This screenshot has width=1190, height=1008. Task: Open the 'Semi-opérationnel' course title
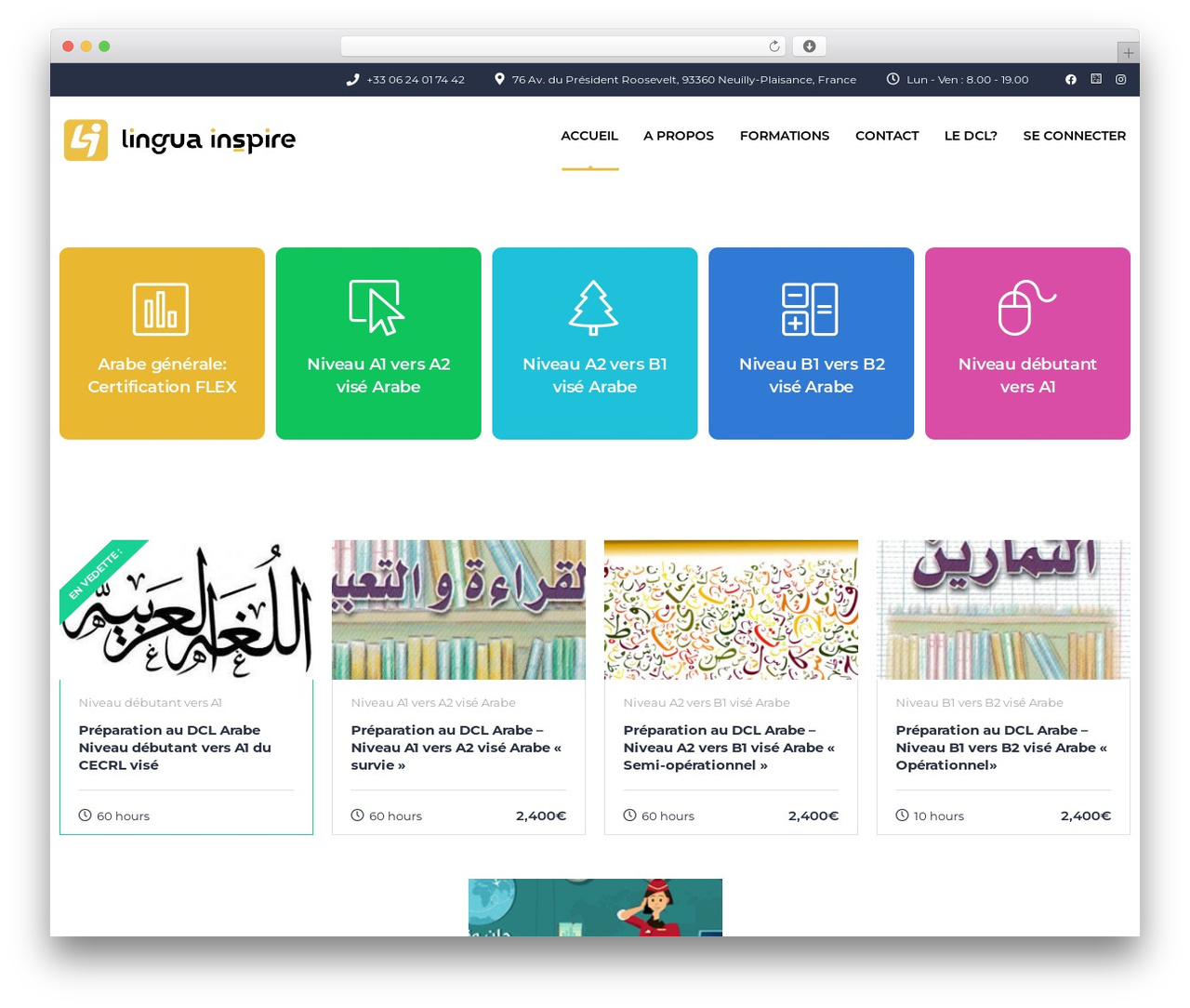coord(729,748)
